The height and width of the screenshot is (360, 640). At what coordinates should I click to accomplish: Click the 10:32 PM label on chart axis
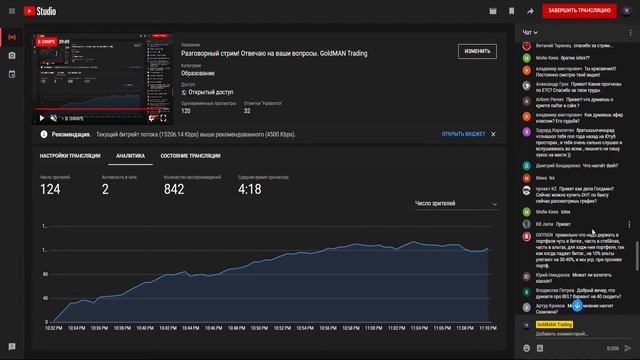pos(53,328)
